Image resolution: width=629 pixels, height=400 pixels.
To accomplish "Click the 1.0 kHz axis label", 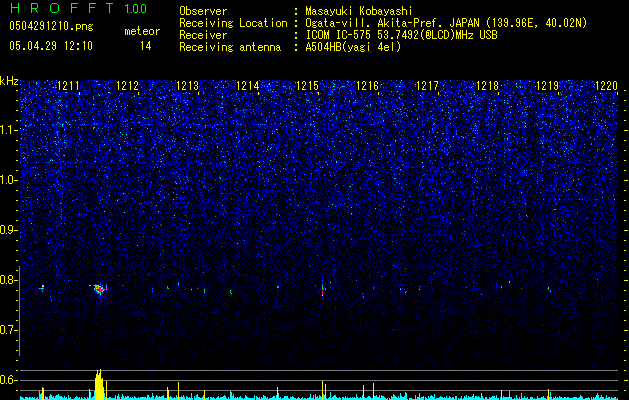I will pos(9,180).
